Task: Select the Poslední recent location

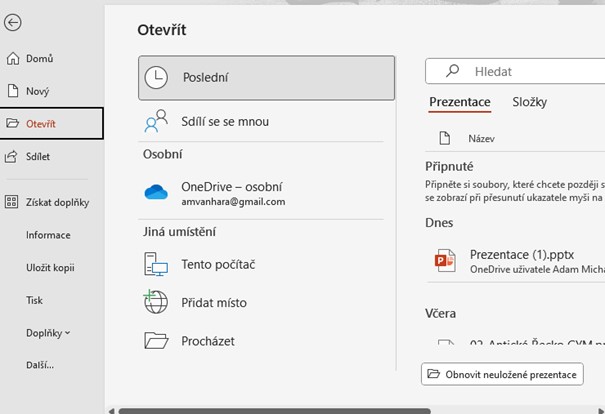Action: (x=267, y=78)
